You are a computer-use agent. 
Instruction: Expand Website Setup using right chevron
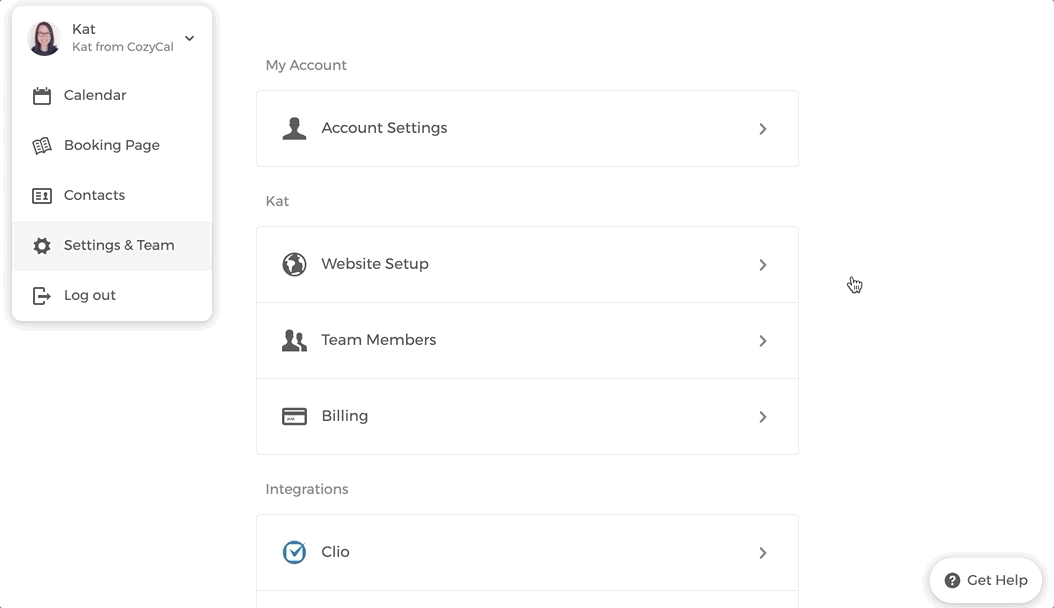tap(763, 265)
